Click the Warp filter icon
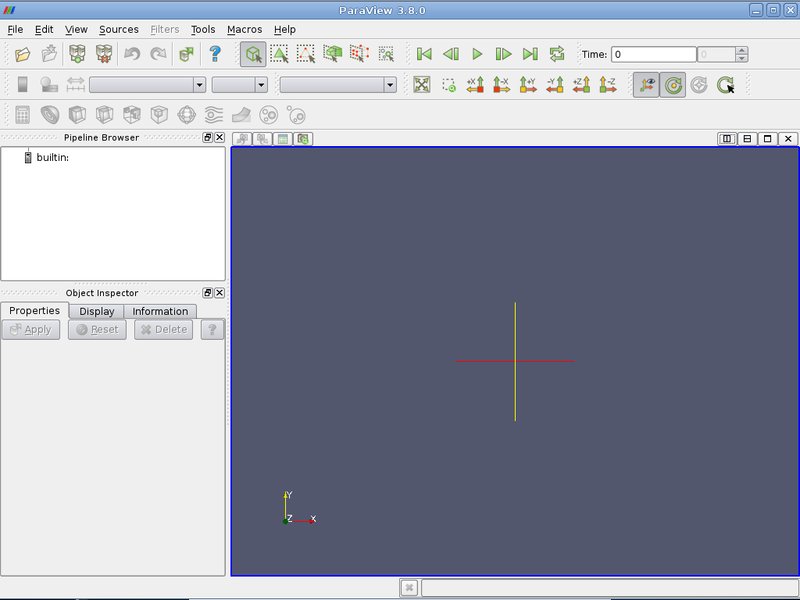 coord(241,115)
